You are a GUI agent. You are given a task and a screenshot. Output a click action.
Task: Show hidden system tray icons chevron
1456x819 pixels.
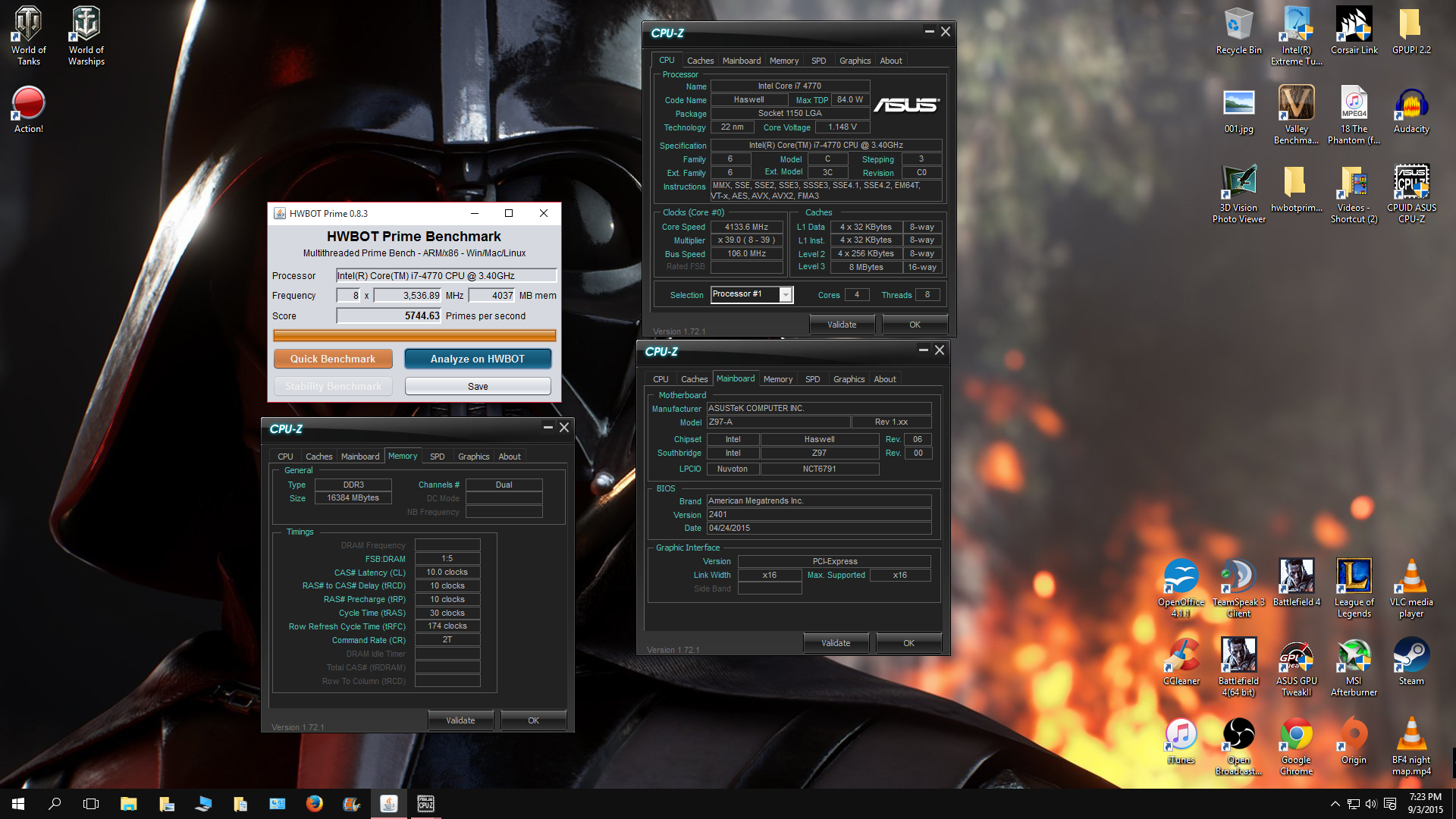pyautogui.click(x=1335, y=804)
